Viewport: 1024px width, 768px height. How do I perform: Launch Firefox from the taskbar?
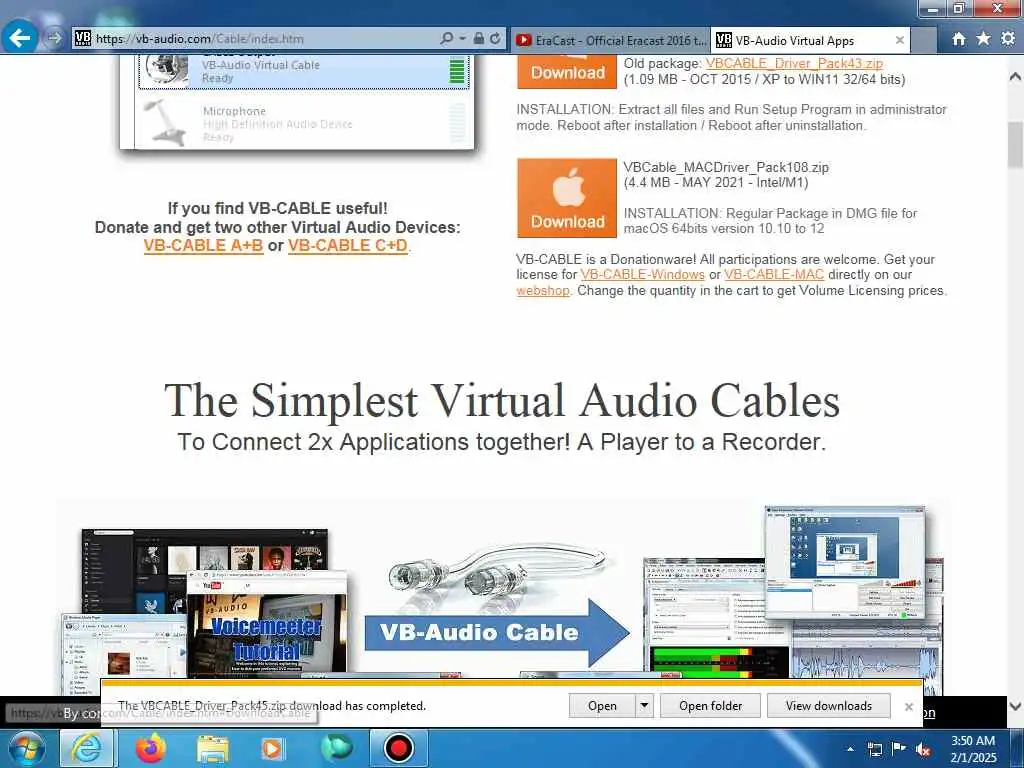point(150,749)
